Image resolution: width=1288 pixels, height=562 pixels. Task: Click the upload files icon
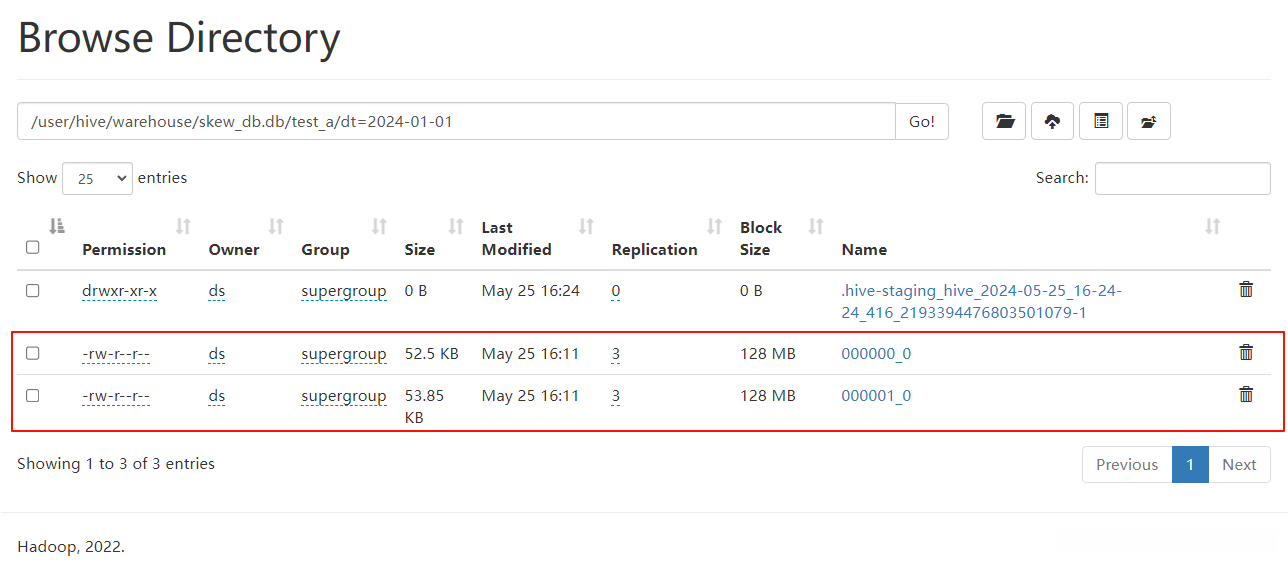click(1052, 121)
